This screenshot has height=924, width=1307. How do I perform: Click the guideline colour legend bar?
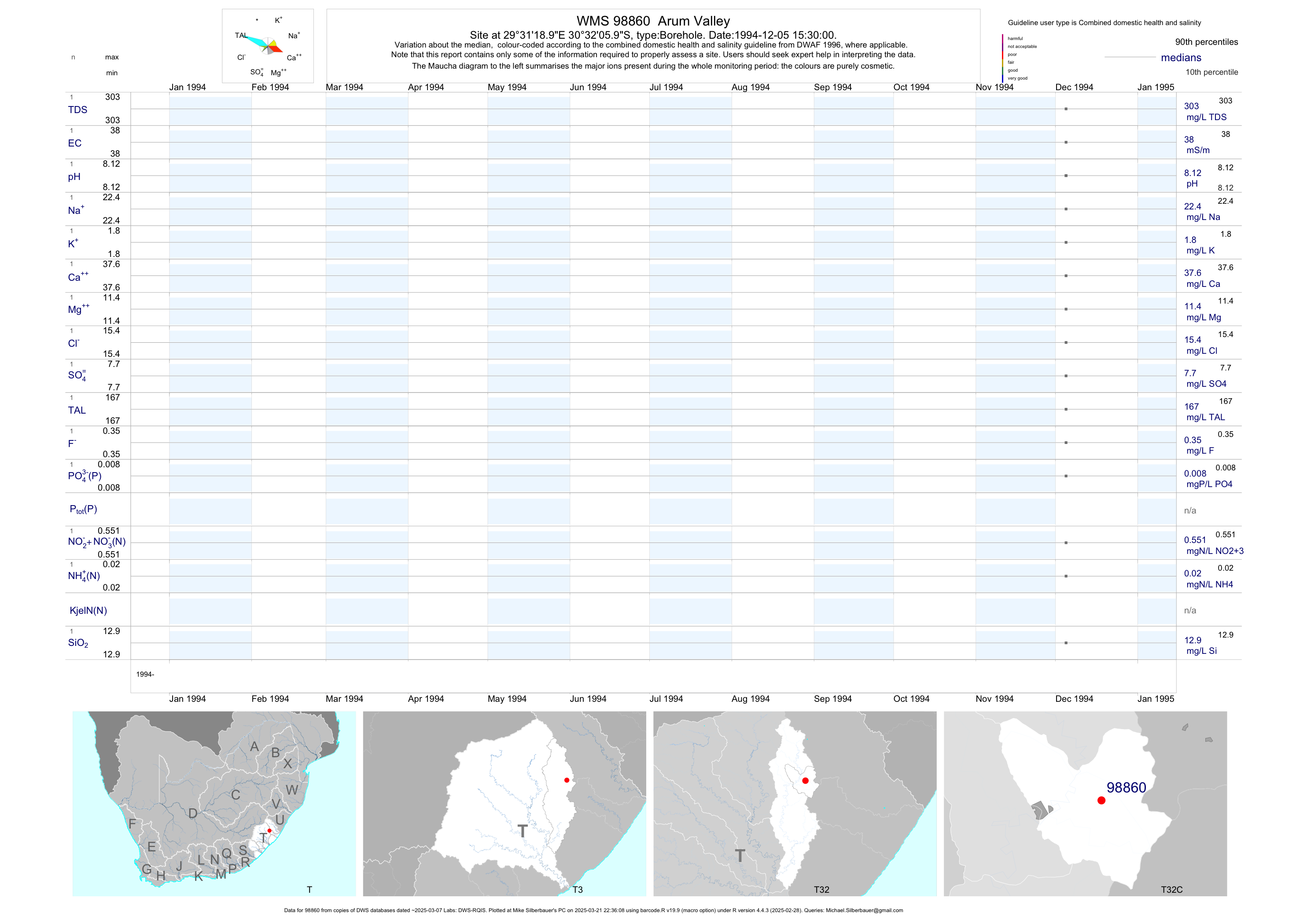tap(1002, 58)
